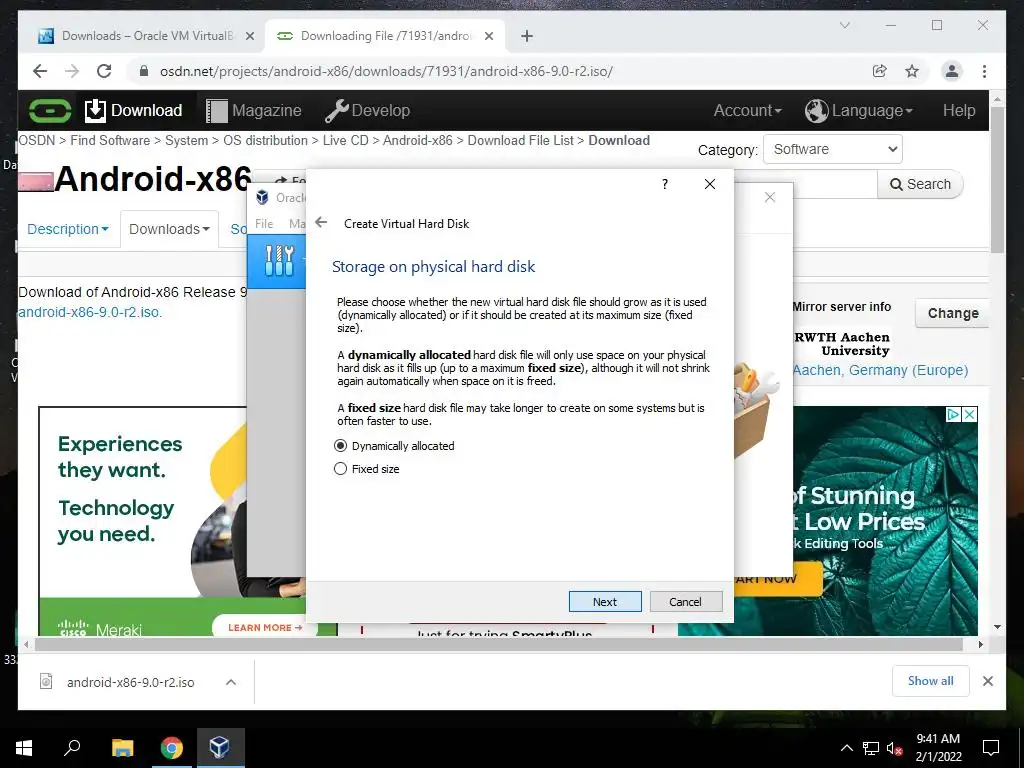This screenshot has height=768, width=1024.
Task: Click the address bar URL
Action: (386, 71)
